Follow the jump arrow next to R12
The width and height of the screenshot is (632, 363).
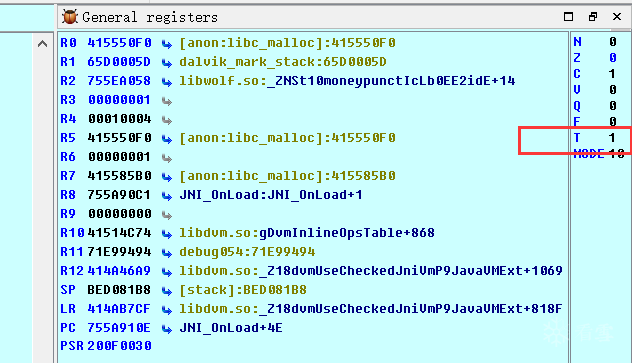coord(166,272)
